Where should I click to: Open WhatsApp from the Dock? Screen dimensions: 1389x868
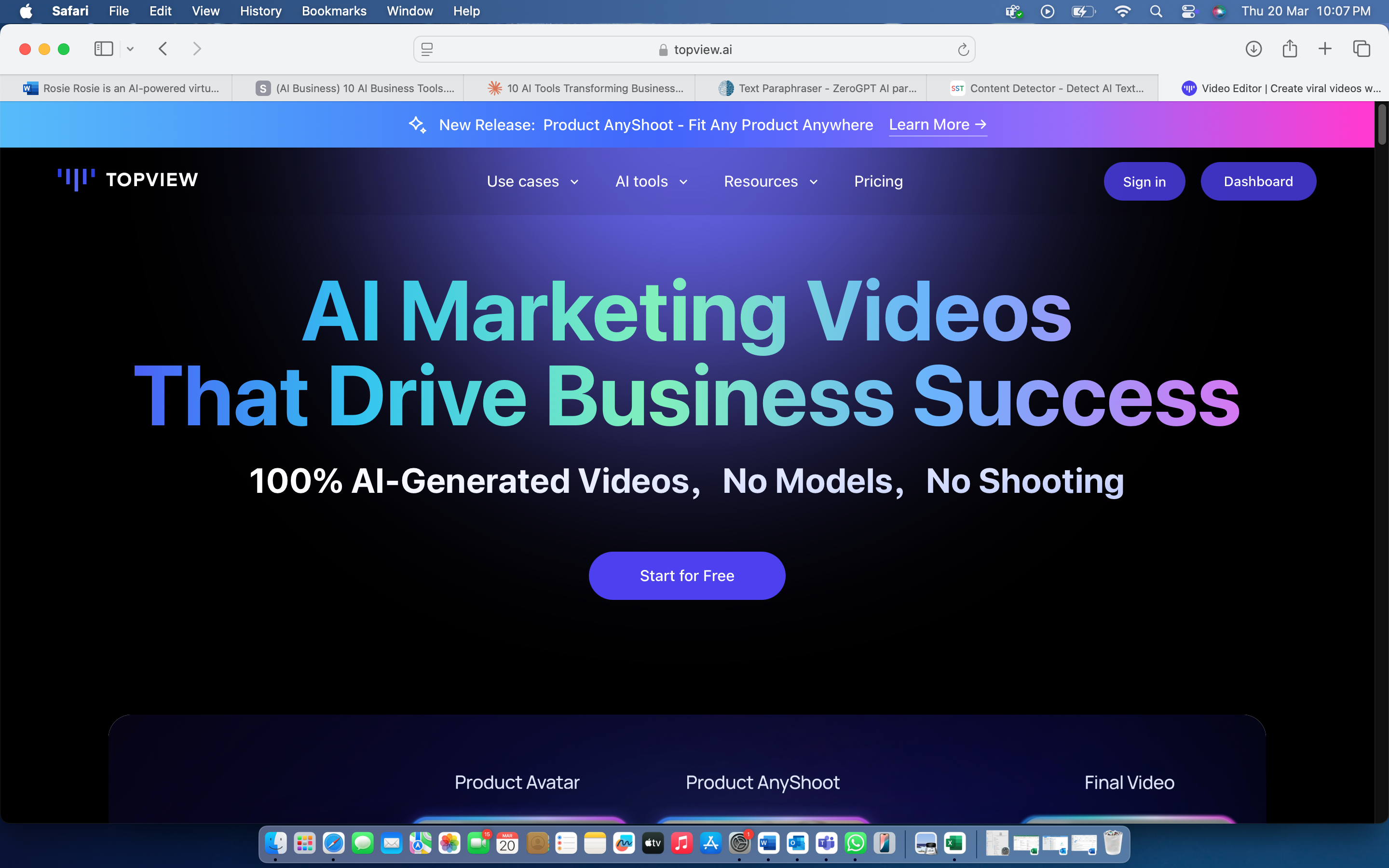pyautogui.click(x=855, y=843)
